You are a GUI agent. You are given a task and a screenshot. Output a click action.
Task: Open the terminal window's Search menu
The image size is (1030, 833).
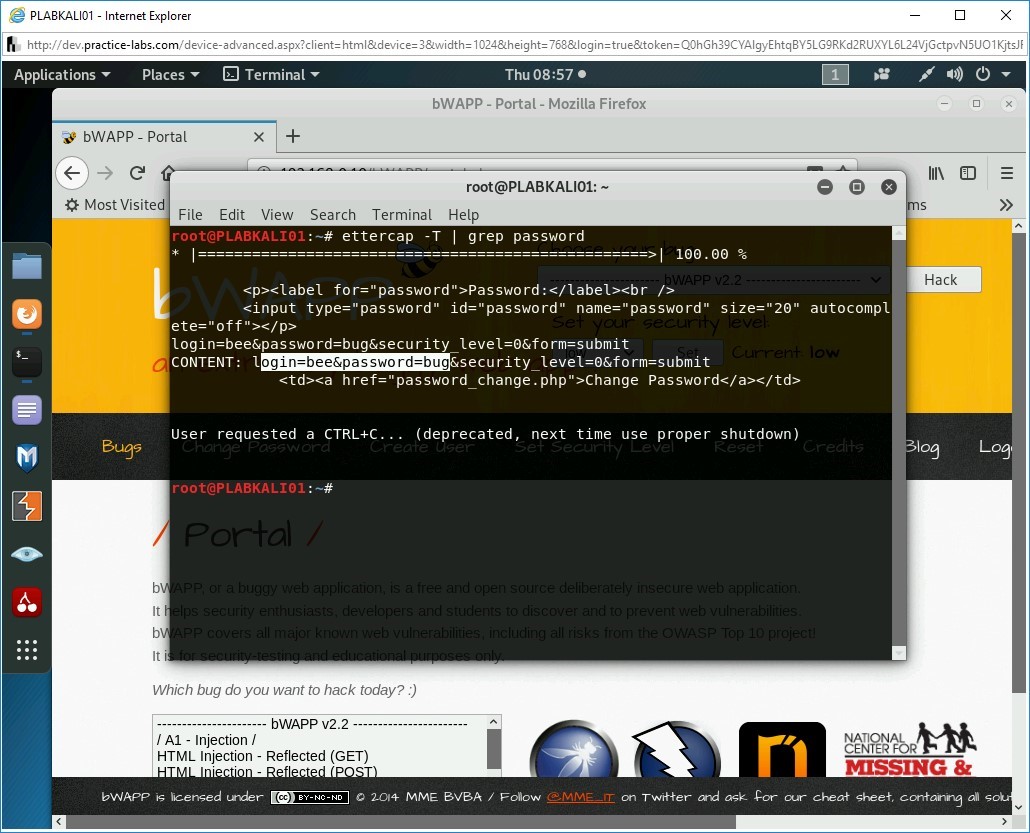(332, 214)
